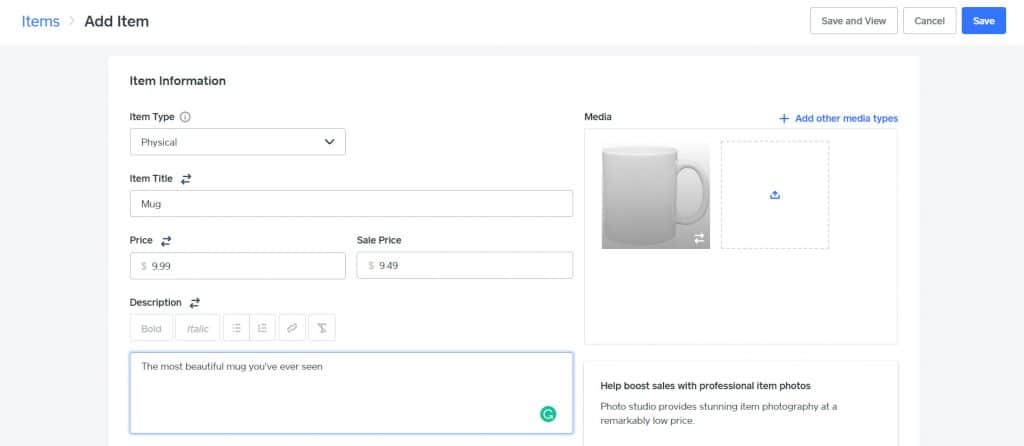Toggle Bold formatting button
1024x446 pixels.
coord(151,328)
